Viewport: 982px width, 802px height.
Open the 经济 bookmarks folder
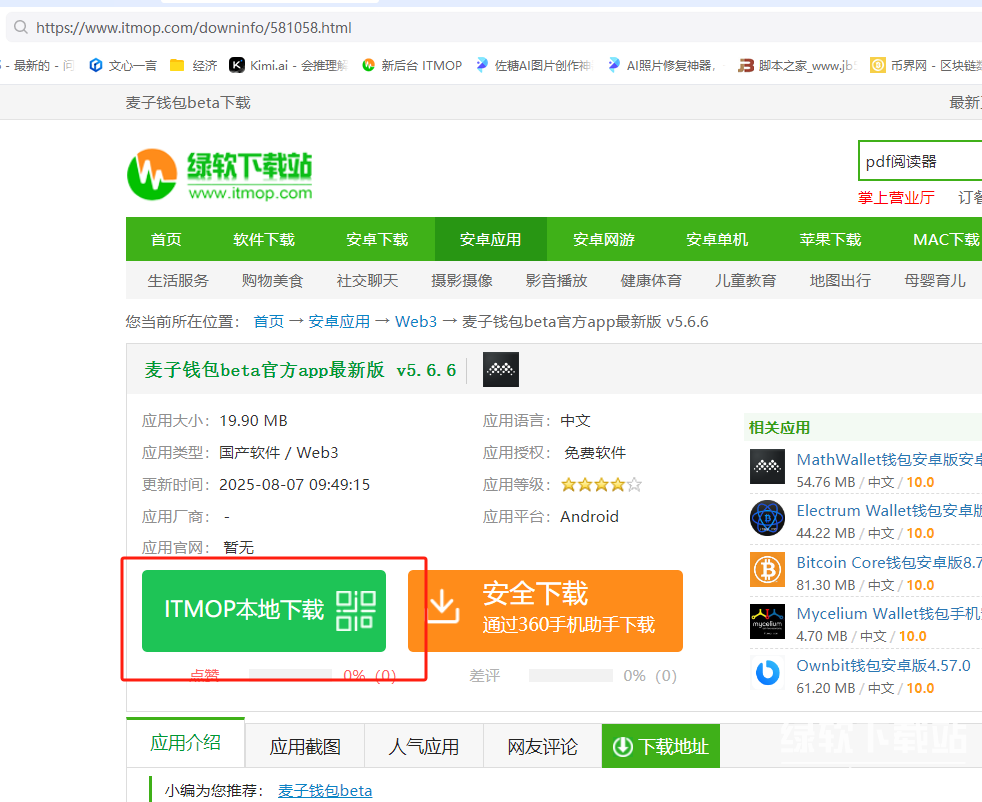(x=193, y=65)
